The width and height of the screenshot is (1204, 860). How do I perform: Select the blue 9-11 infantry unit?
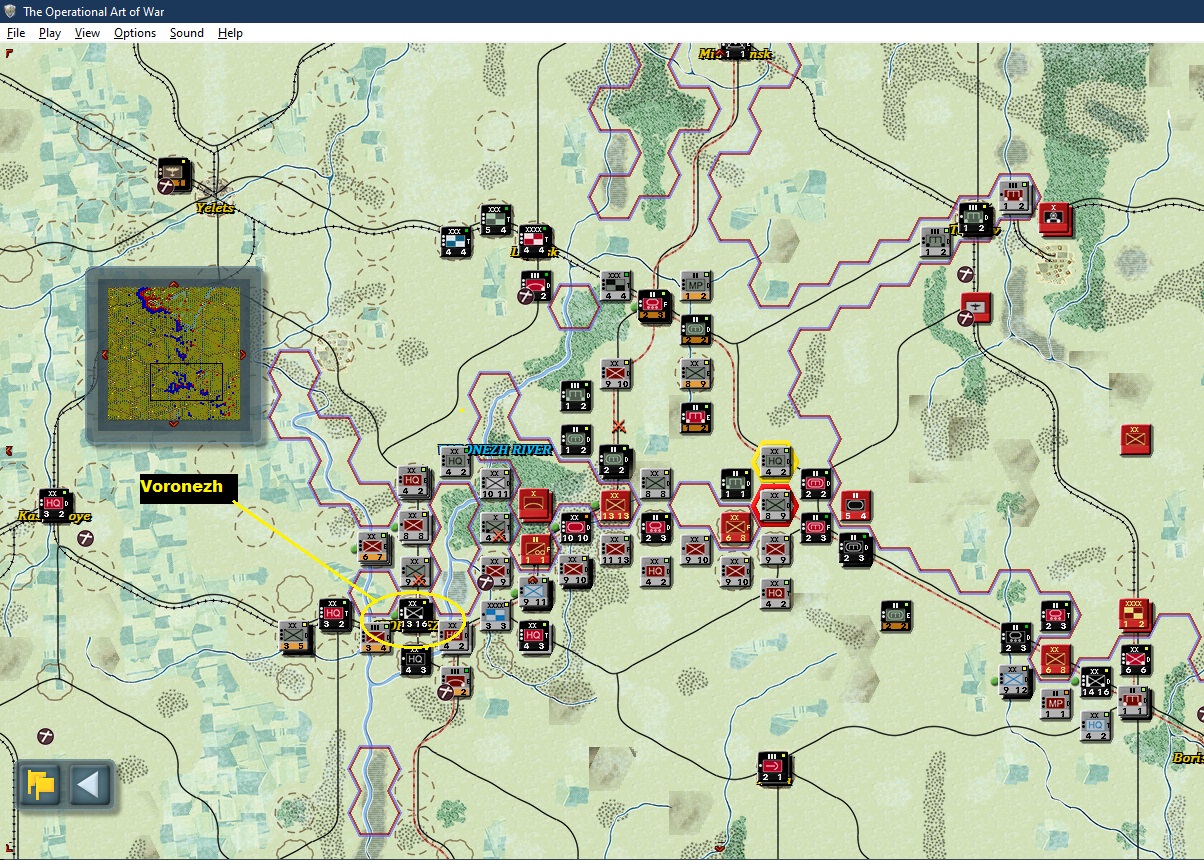click(535, 592)
